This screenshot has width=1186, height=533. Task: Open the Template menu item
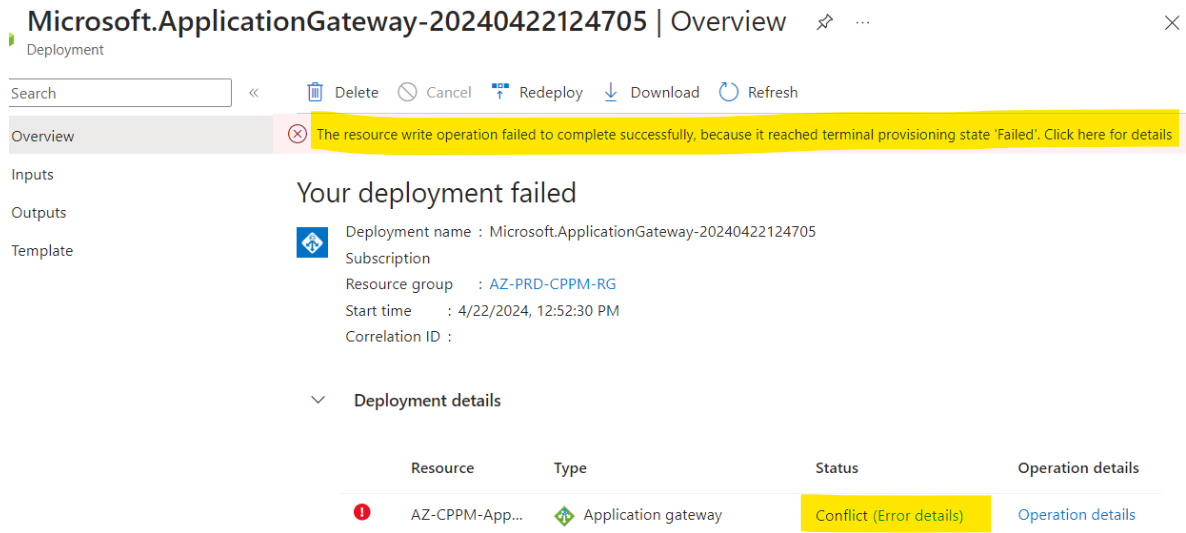pyautogui.click(x=42, y=250)
